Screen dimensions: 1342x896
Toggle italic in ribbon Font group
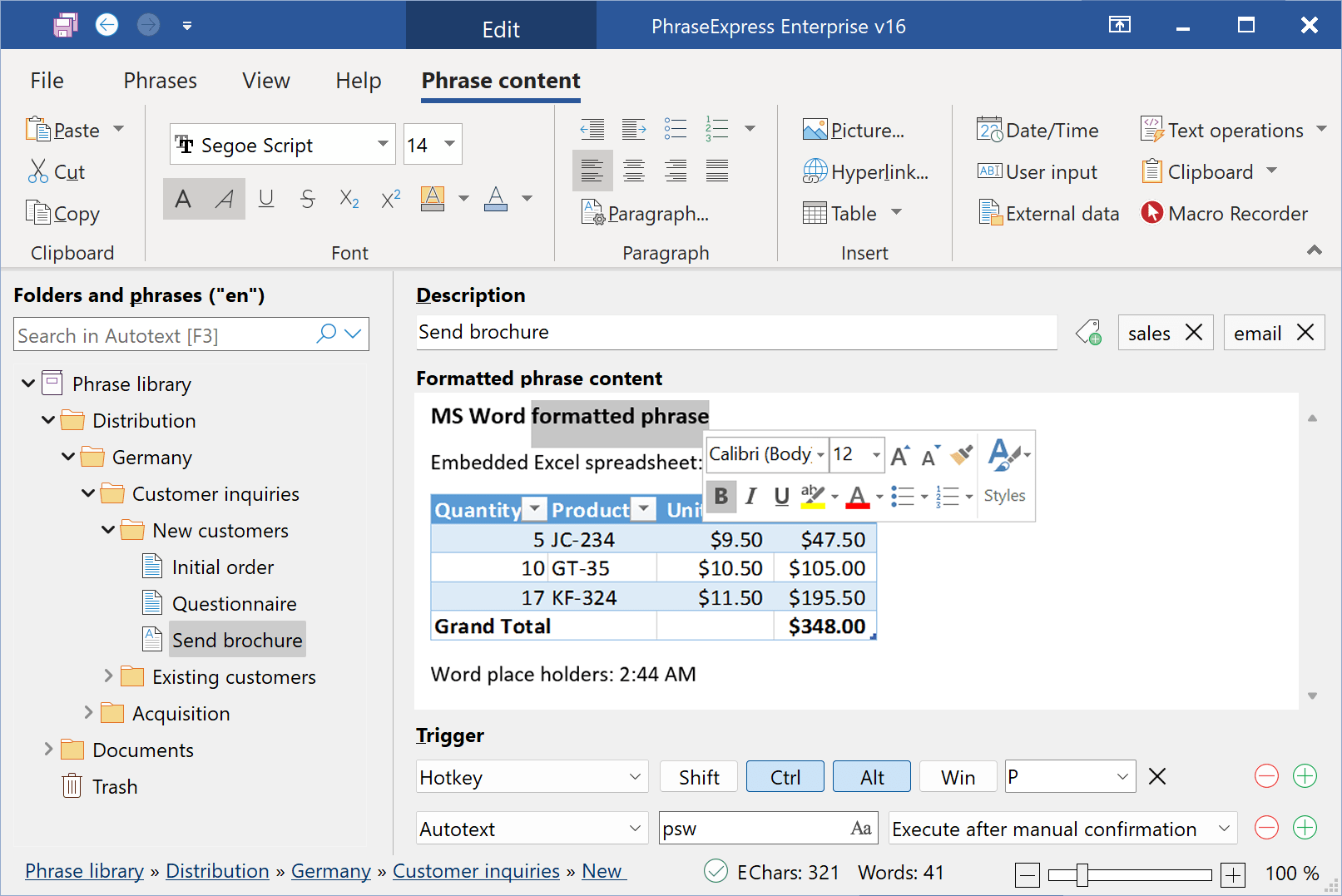(225, 199)
